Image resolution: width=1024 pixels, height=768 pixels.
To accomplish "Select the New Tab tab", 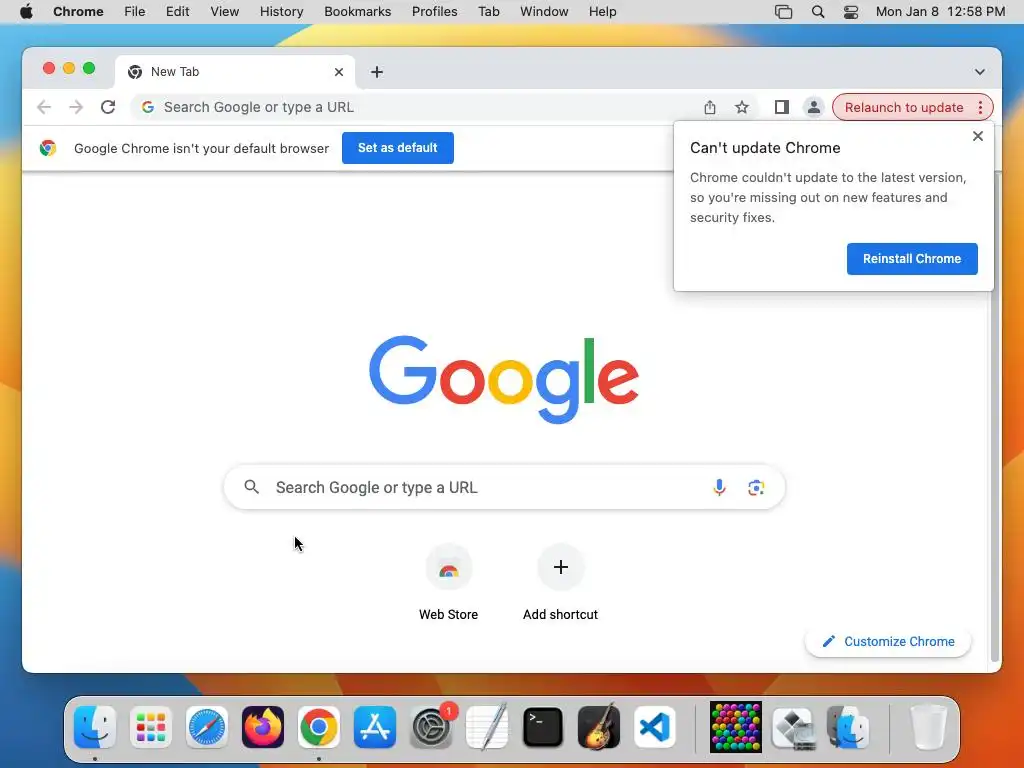I will (x=235, y=72).
